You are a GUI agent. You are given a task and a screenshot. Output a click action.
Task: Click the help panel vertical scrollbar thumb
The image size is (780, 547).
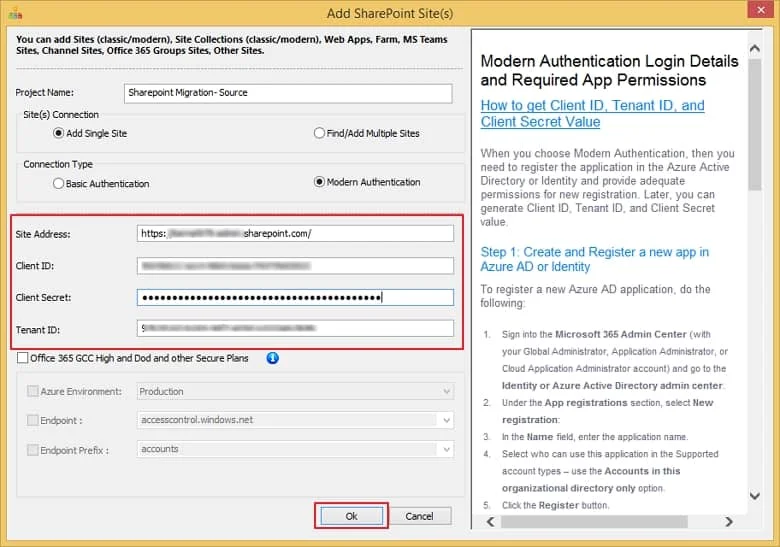click(755, 124)
